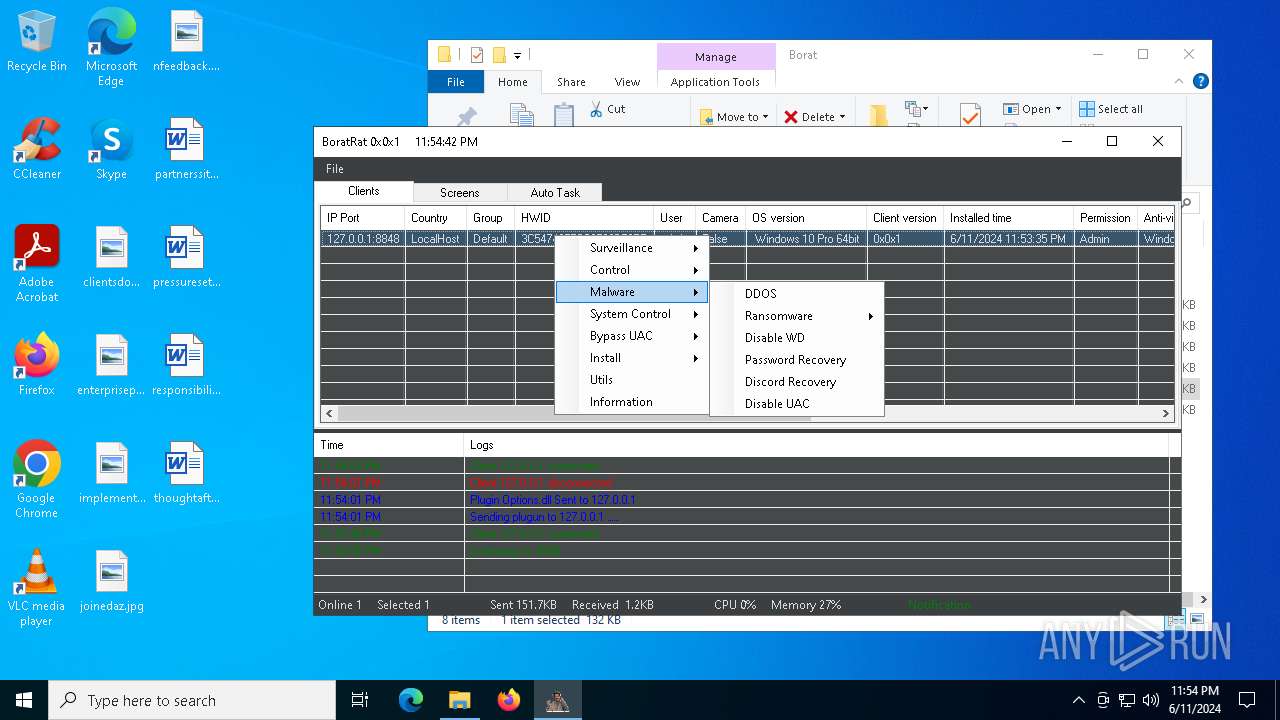The height and width of the screenshot is (720, 1280).
Task: Select the partnerssit Word document on desktop
Action: pos(186,149)
